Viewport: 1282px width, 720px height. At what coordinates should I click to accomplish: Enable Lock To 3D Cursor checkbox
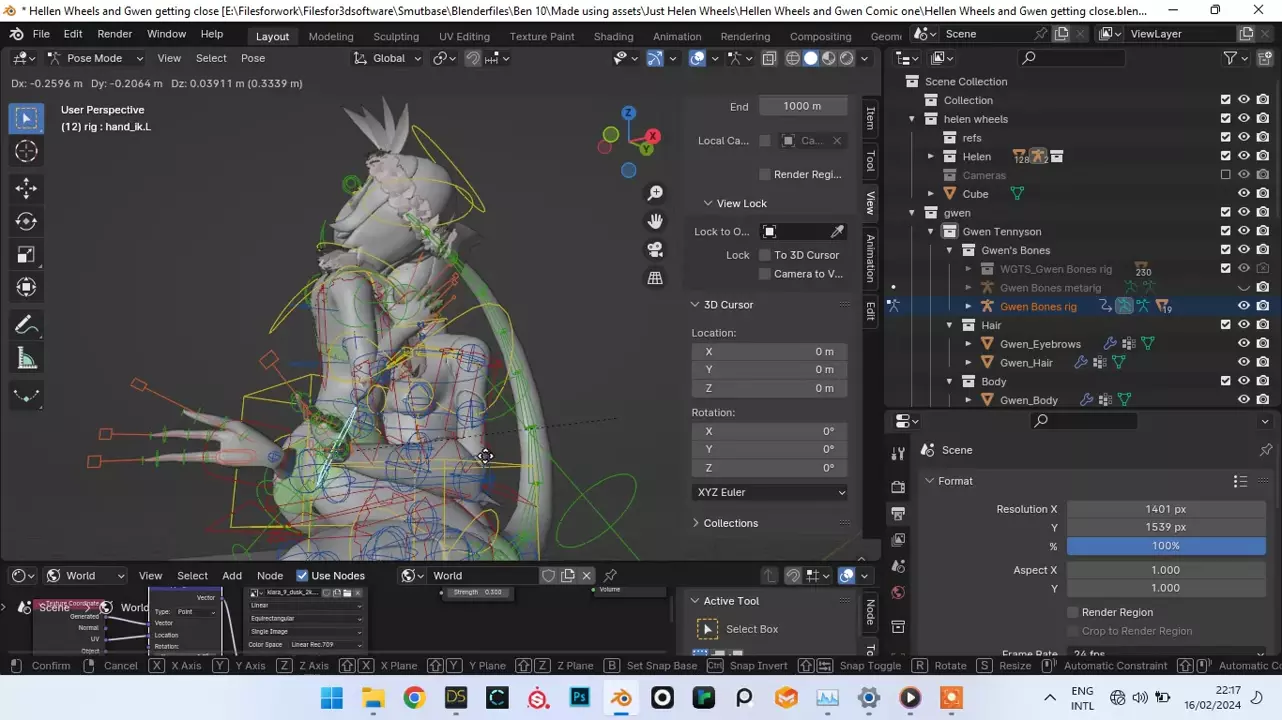(765, 255)
